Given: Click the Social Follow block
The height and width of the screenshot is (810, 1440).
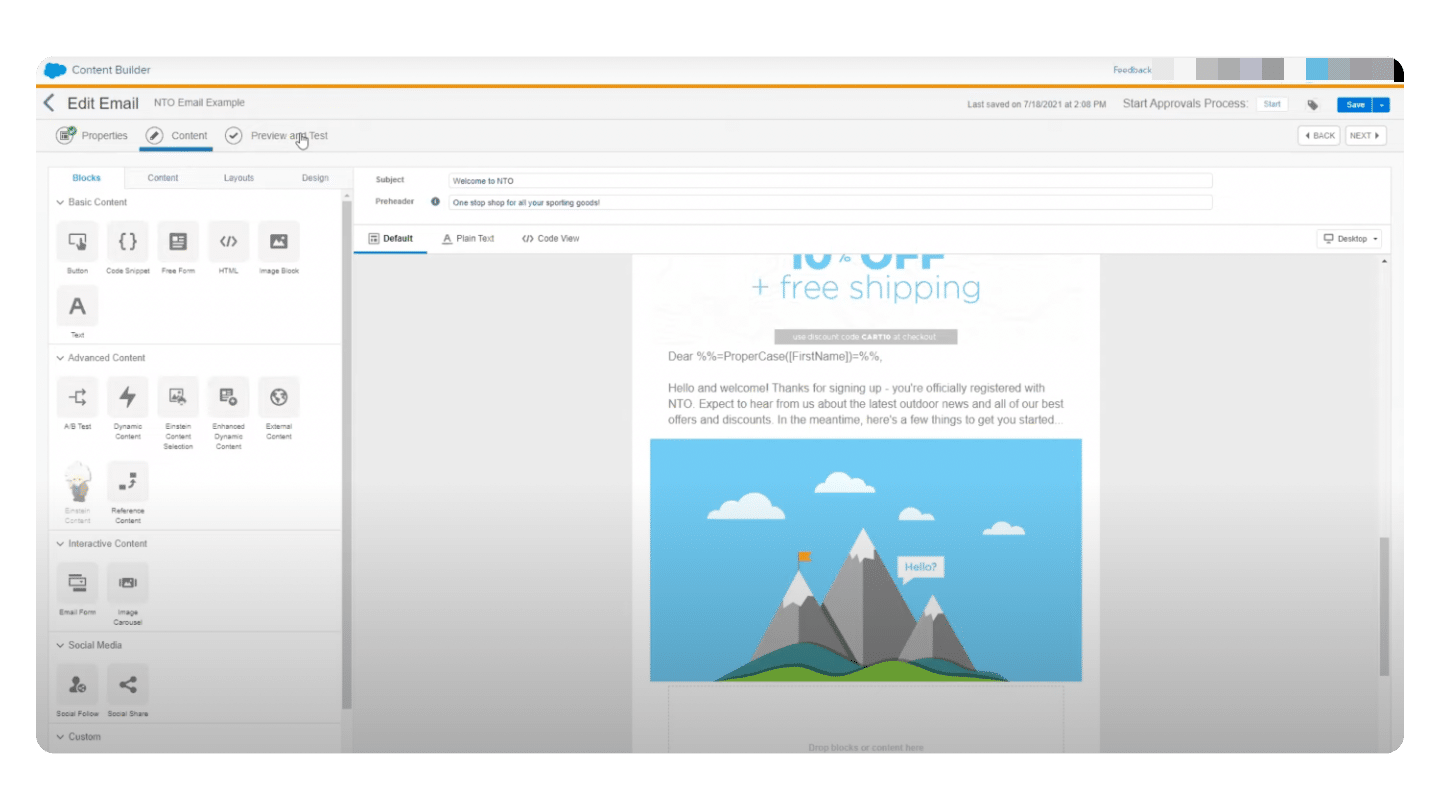Looking at the screenshot, I should point(78,685).
